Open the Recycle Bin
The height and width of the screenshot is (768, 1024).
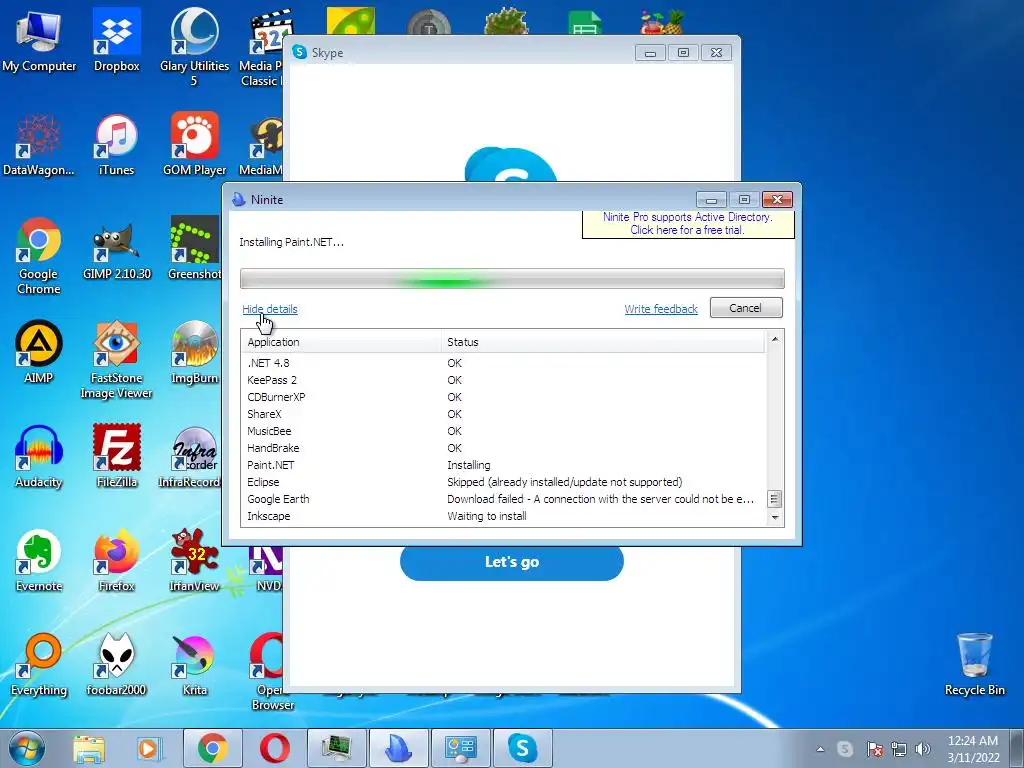point(974,665)
